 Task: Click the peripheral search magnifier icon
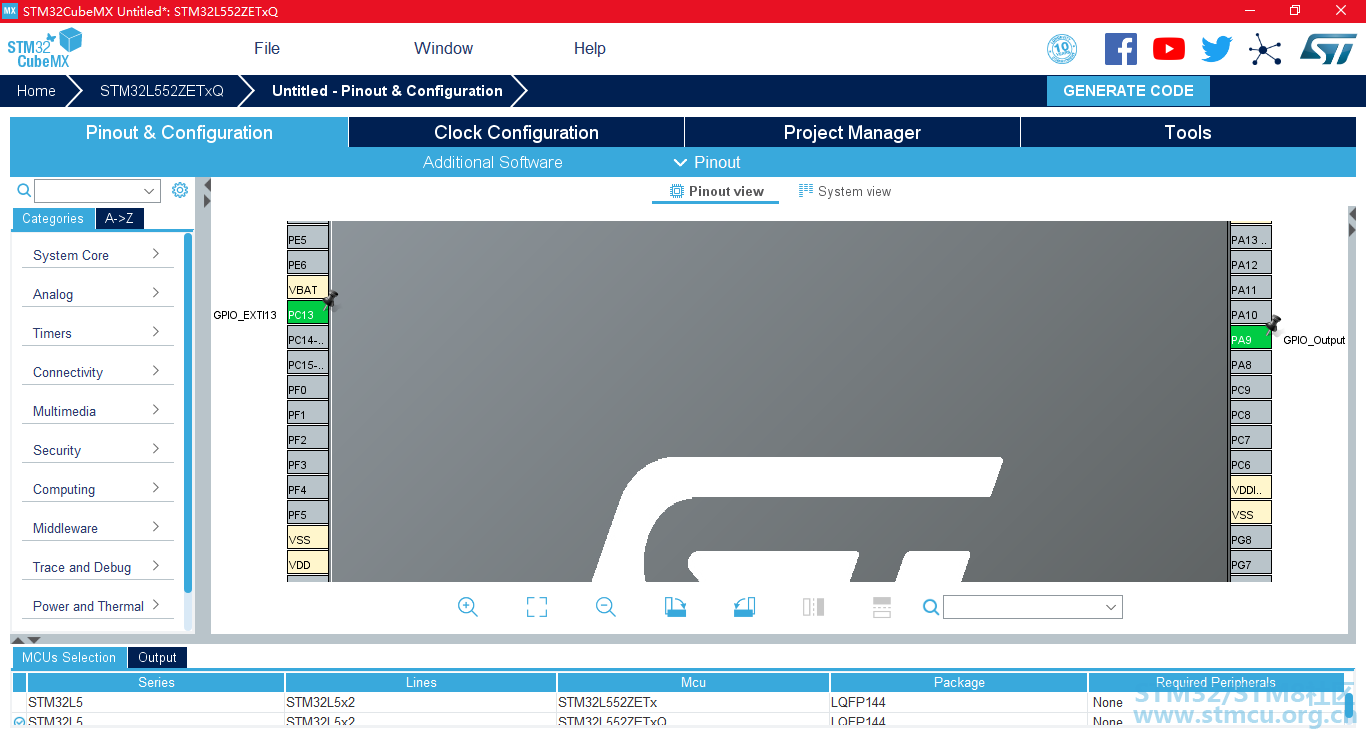[x=24, y=190]
